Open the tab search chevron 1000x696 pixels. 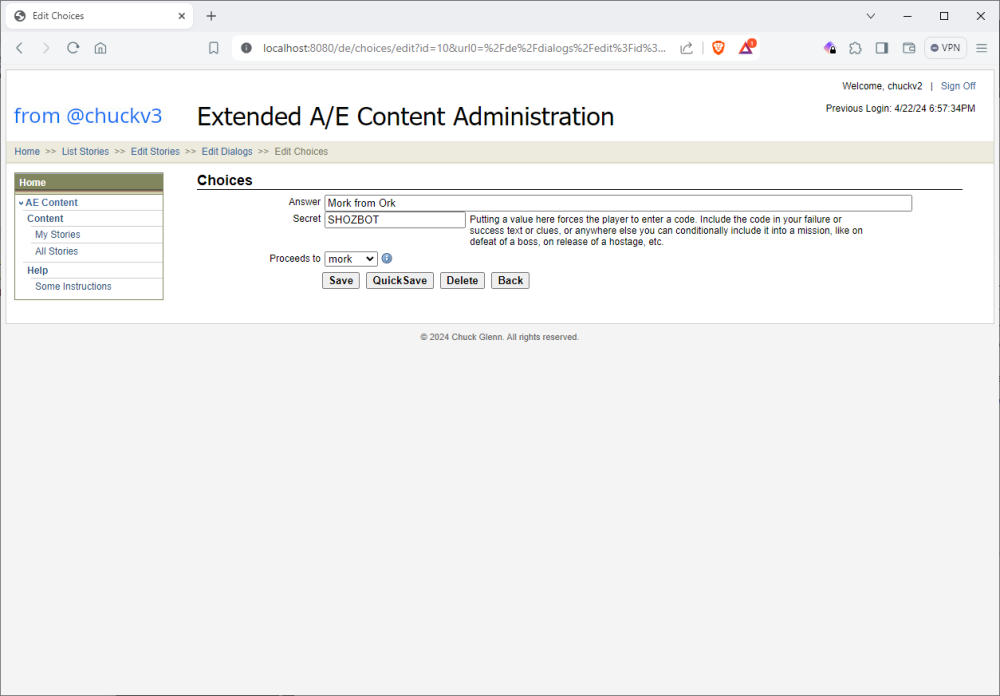[x=871, y=16]
